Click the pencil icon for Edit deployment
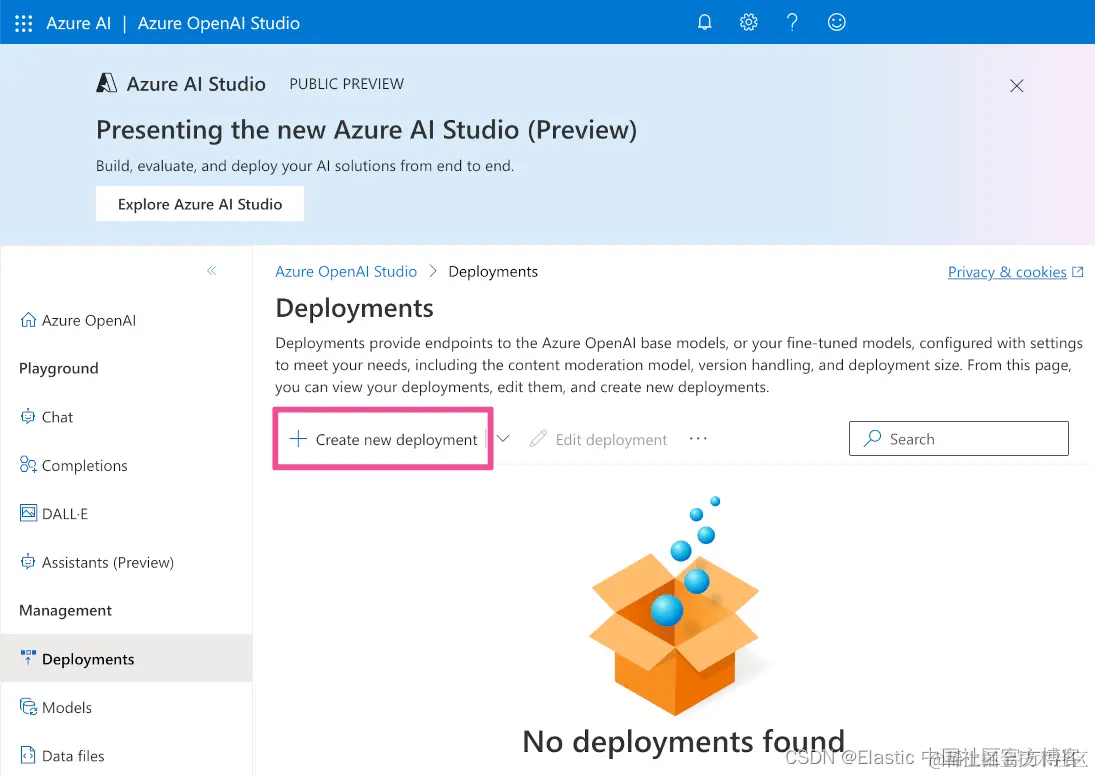The height and width of the screenshot is (776, 1095). pyautogui.click(x=538, y=439)
